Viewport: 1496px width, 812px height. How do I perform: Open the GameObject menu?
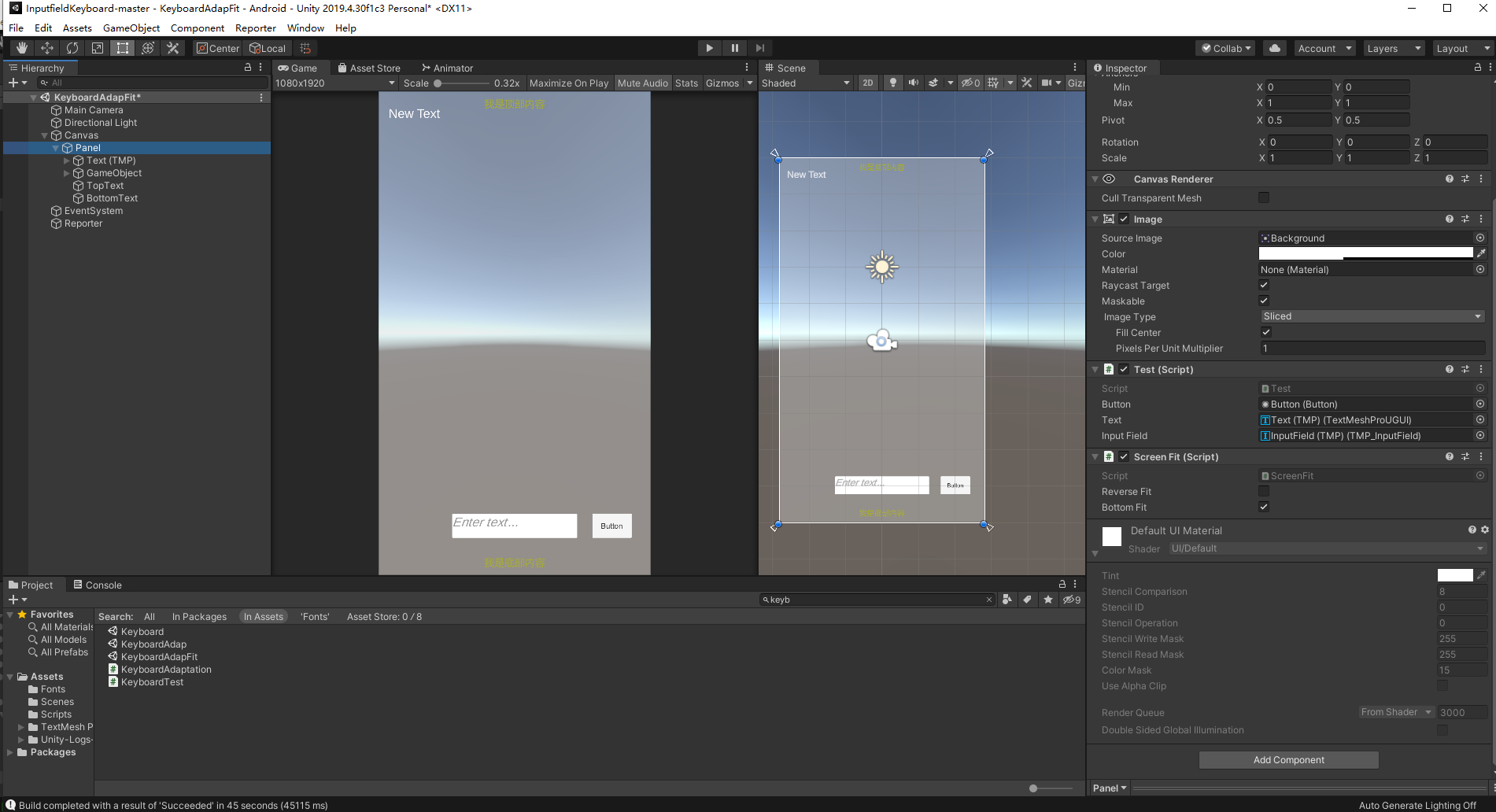click(131, 28)
